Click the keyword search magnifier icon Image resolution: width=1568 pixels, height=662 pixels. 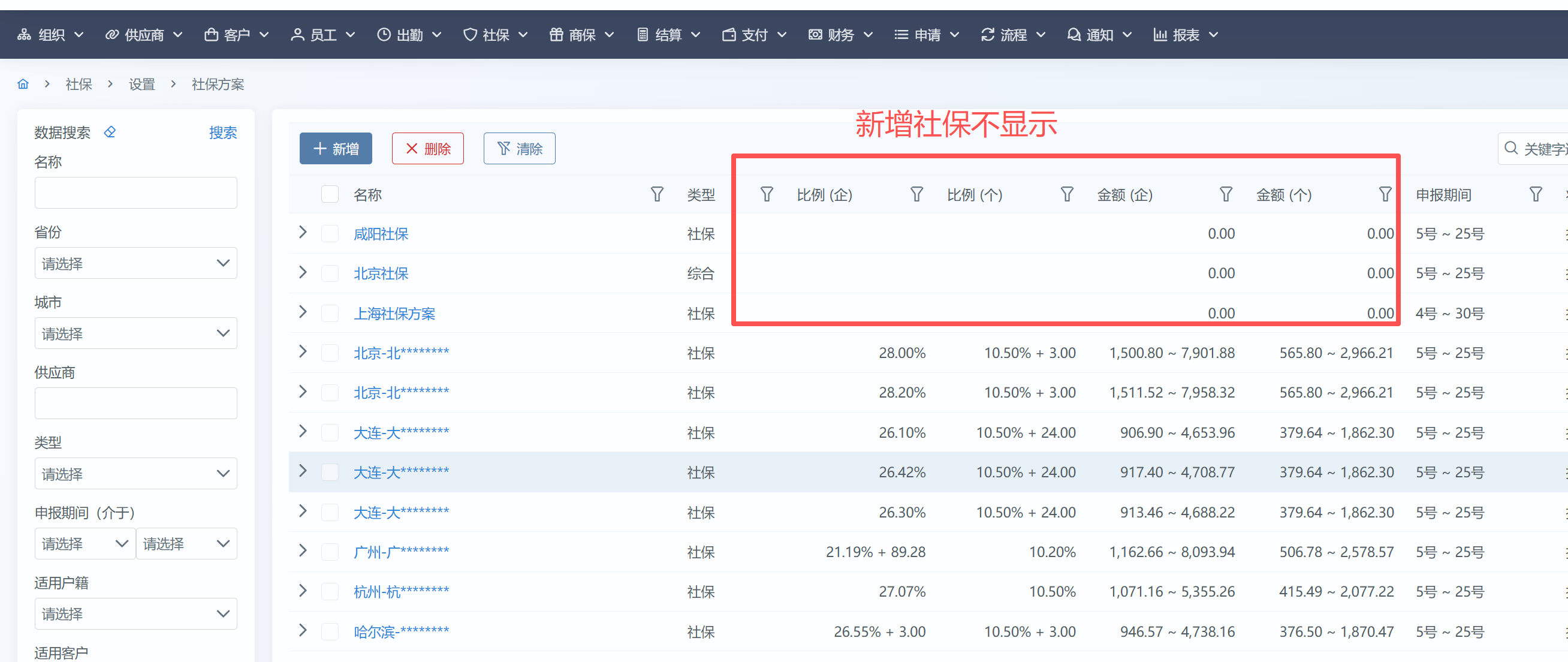(1511, 149)
